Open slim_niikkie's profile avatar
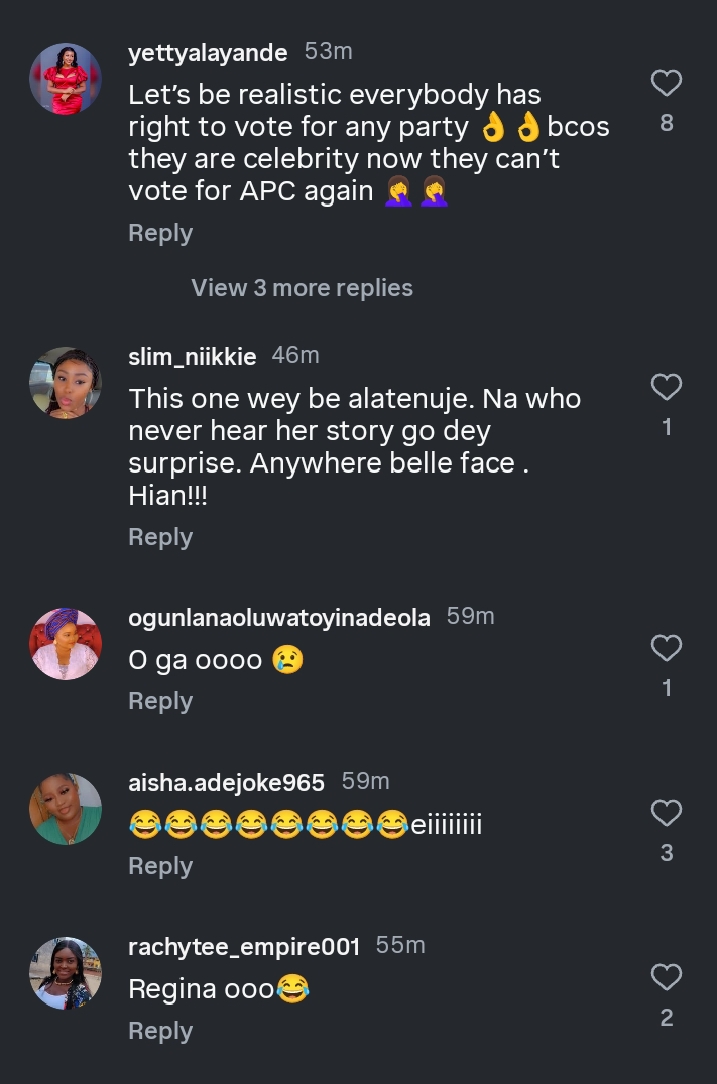The height and width of the screenshot is (1084, 717). click(x=65, y=383)
